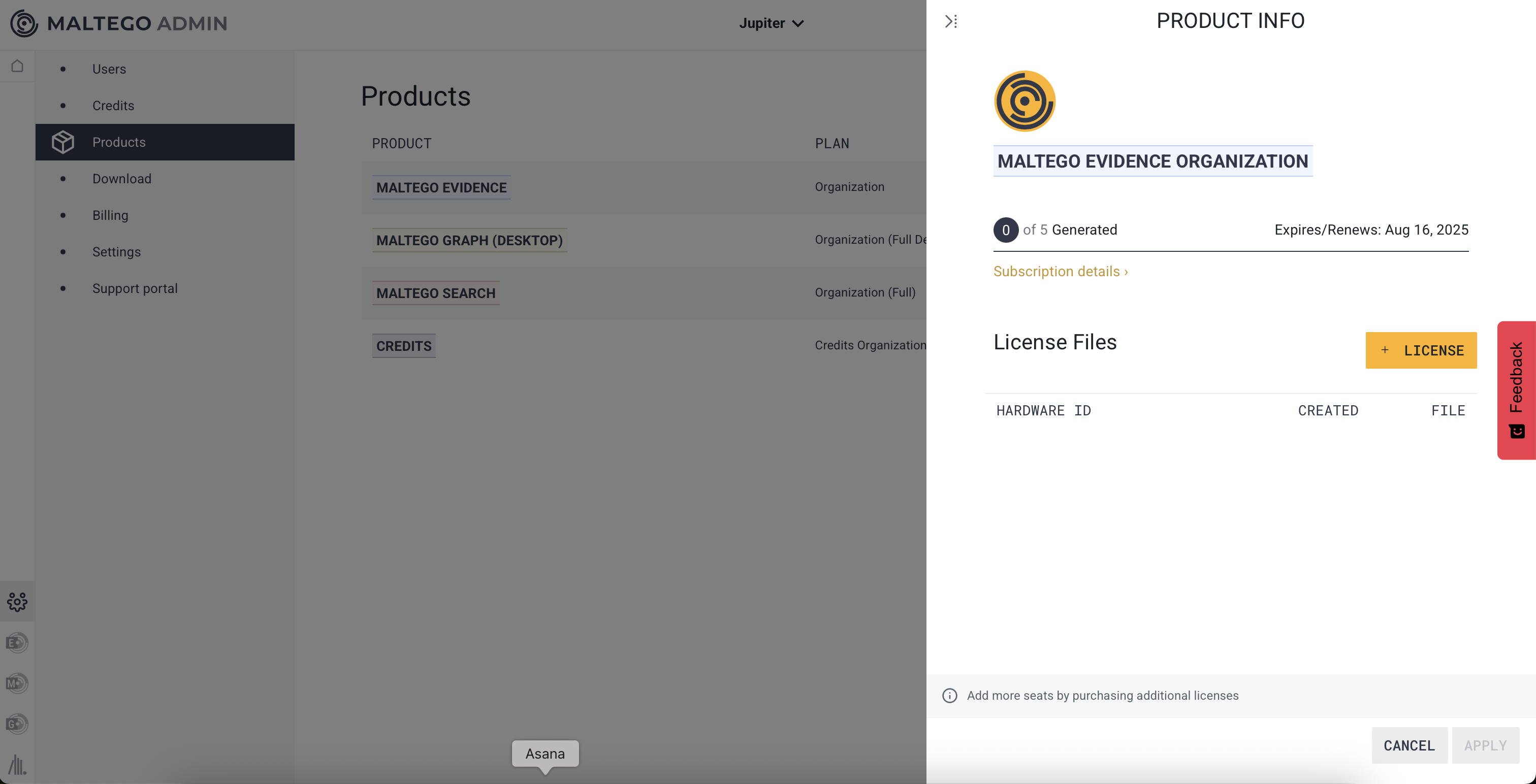Open the red Feedback side tab
Viewport: 1536px width, 784px height.
click(1516, 390)
